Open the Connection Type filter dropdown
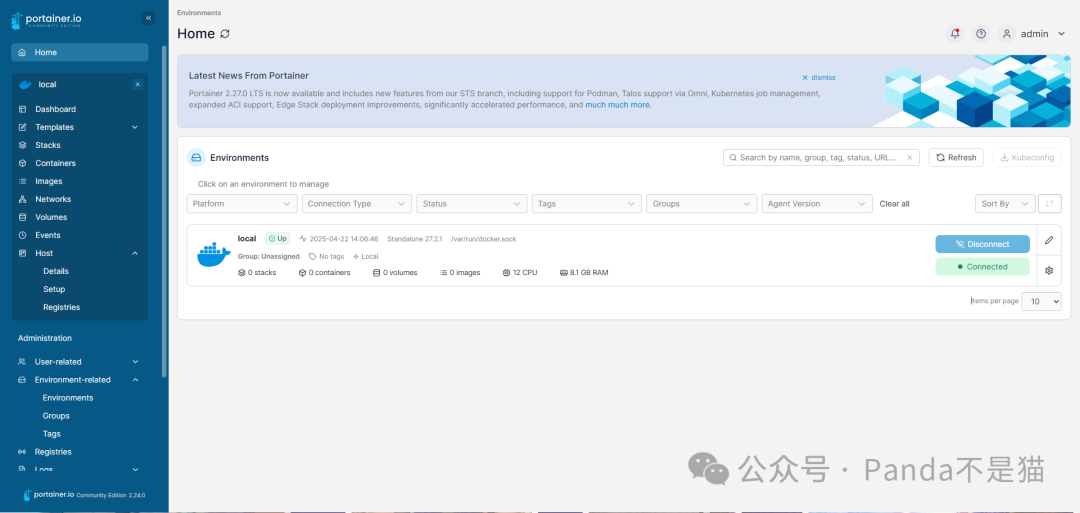 pos(357,204)
